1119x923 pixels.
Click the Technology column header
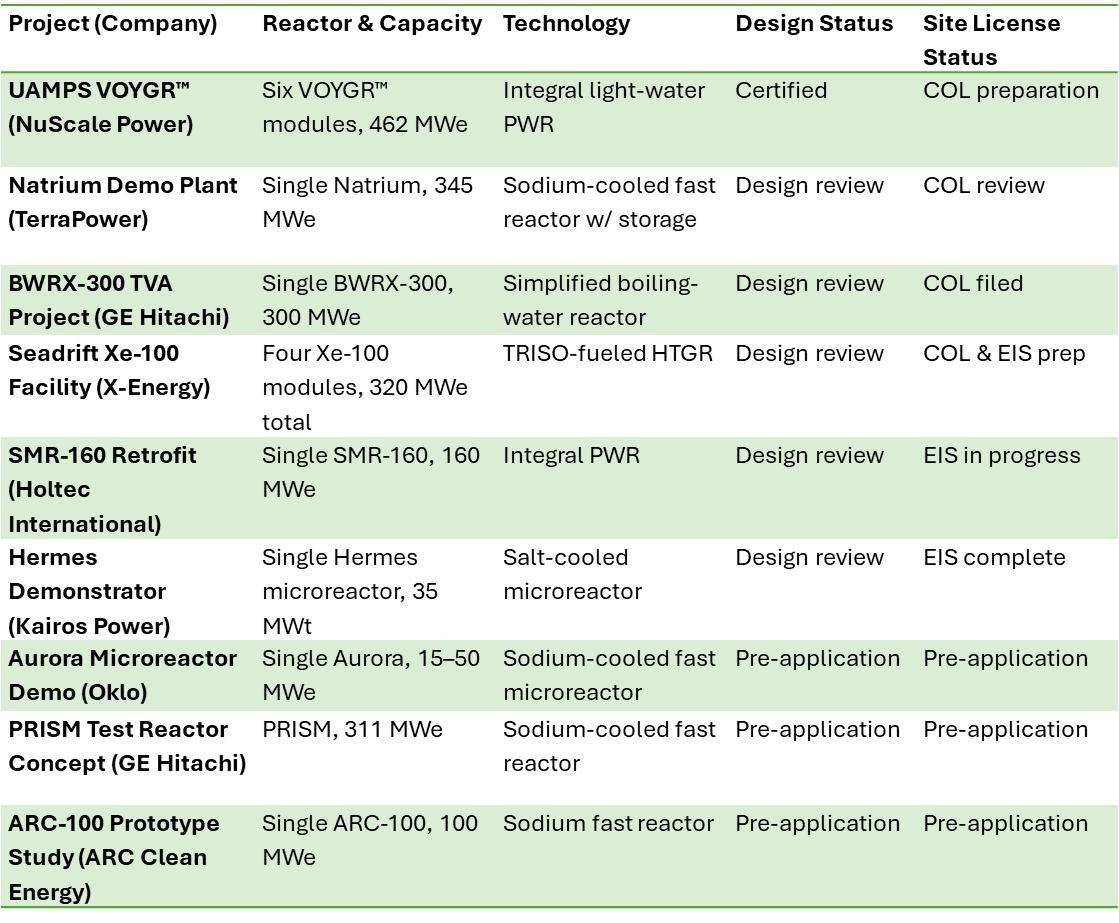(567, 24)
